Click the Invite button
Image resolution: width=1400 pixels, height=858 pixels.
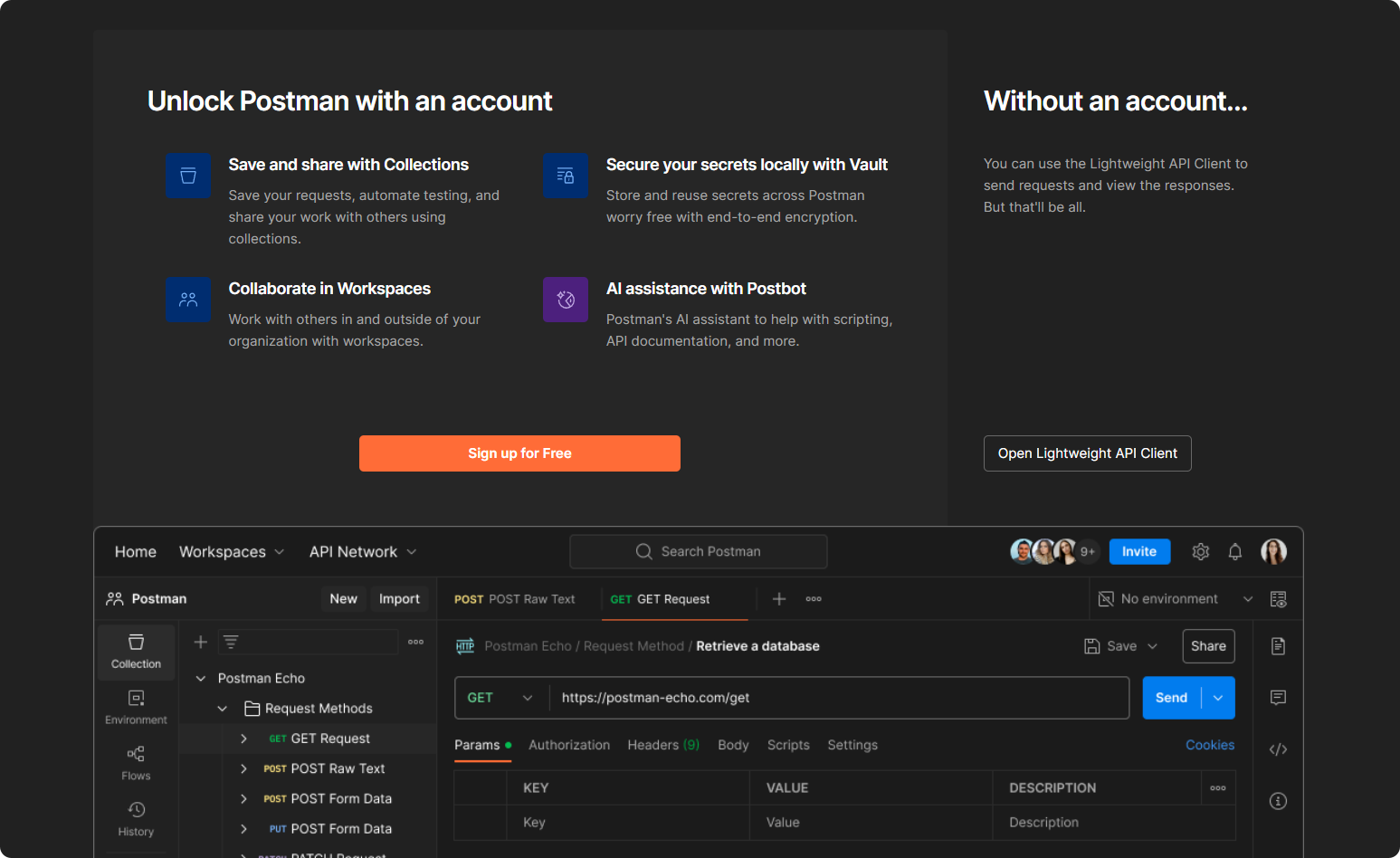coord(1139,551)
